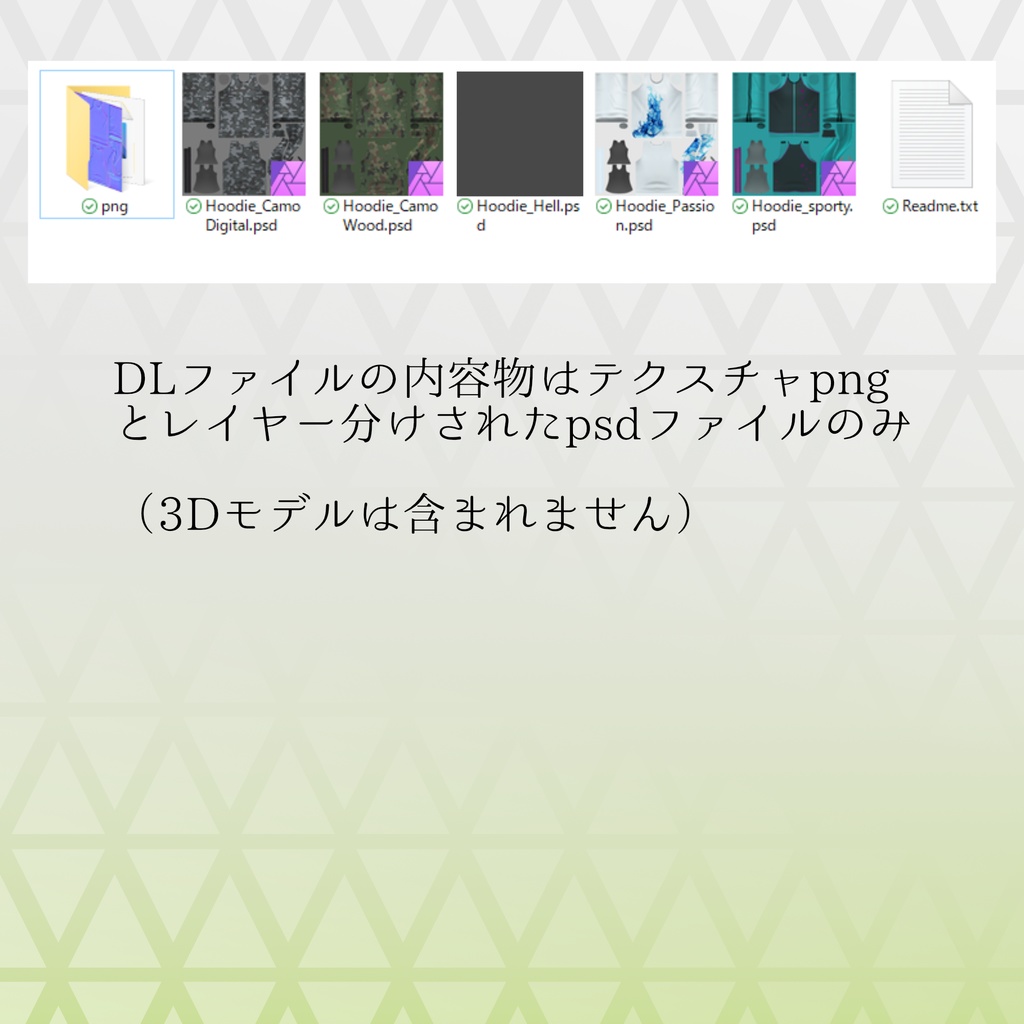This screenshot has height=1024, width=1024.
Task: Open the Hoodie_sporty.psd thumbnail
Action: coord(795,135)
